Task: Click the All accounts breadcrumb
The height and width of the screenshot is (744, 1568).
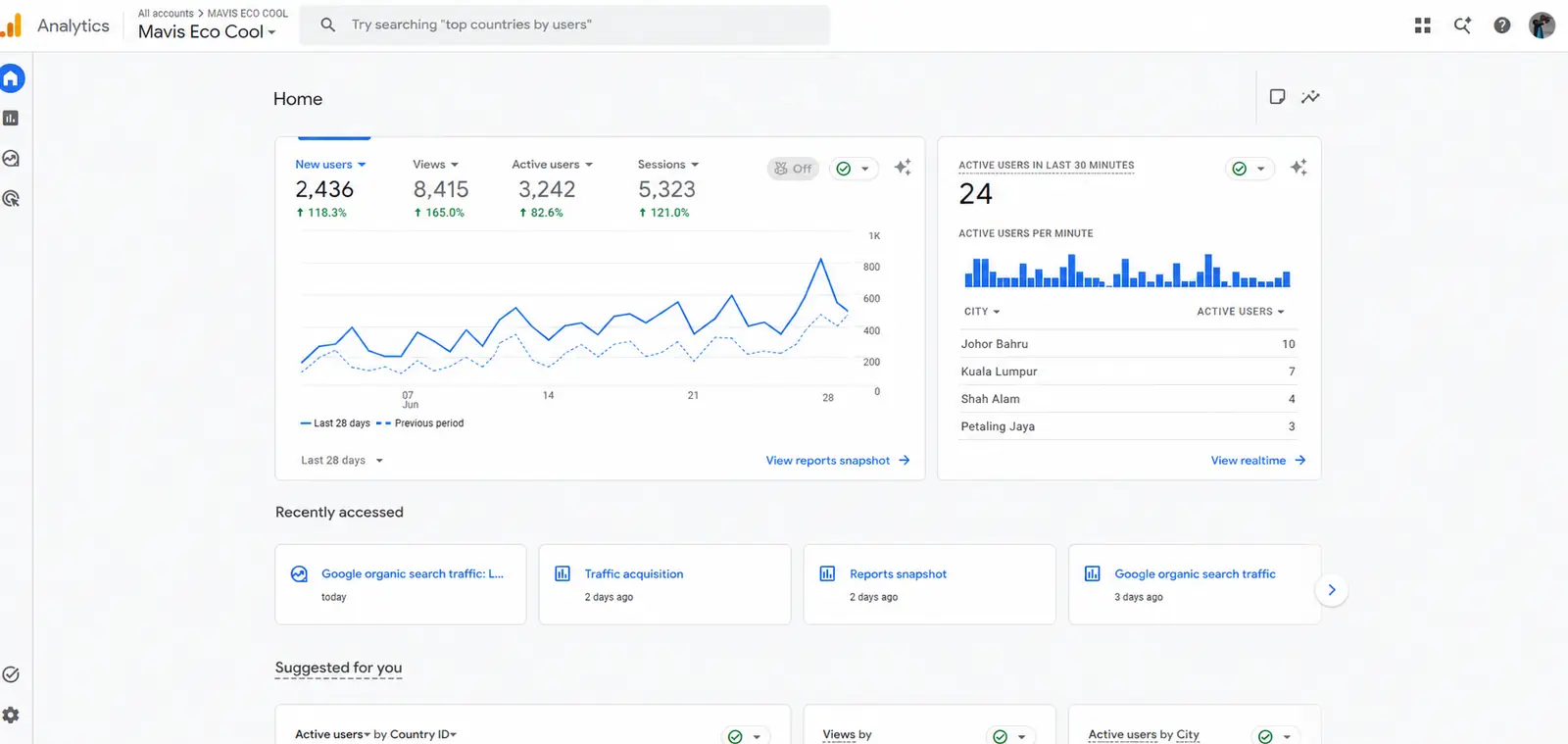Action: pyautogui.click(x=166, y=14)
